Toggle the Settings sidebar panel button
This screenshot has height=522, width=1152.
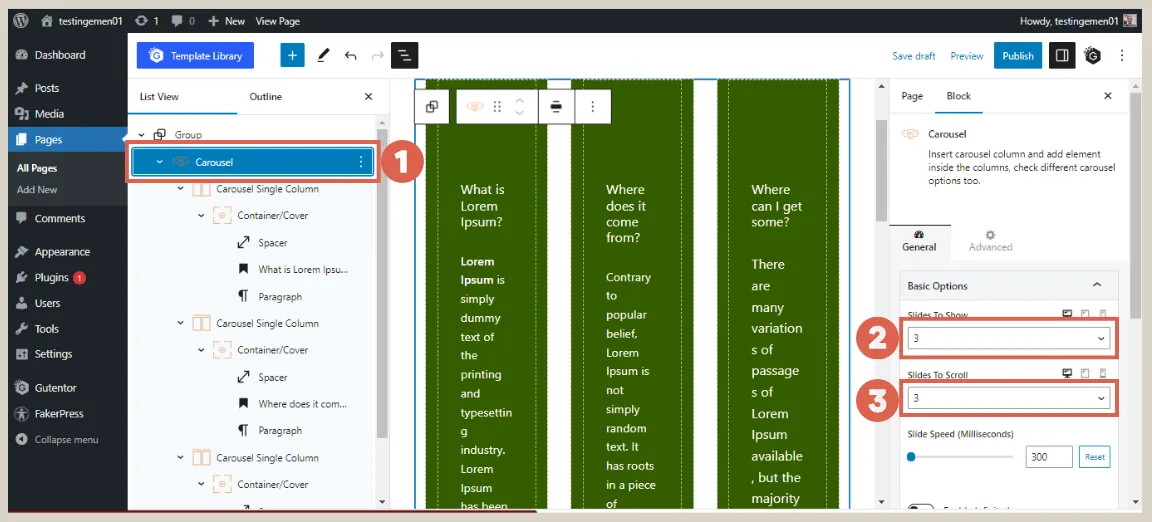click(x=1061, y=56)
